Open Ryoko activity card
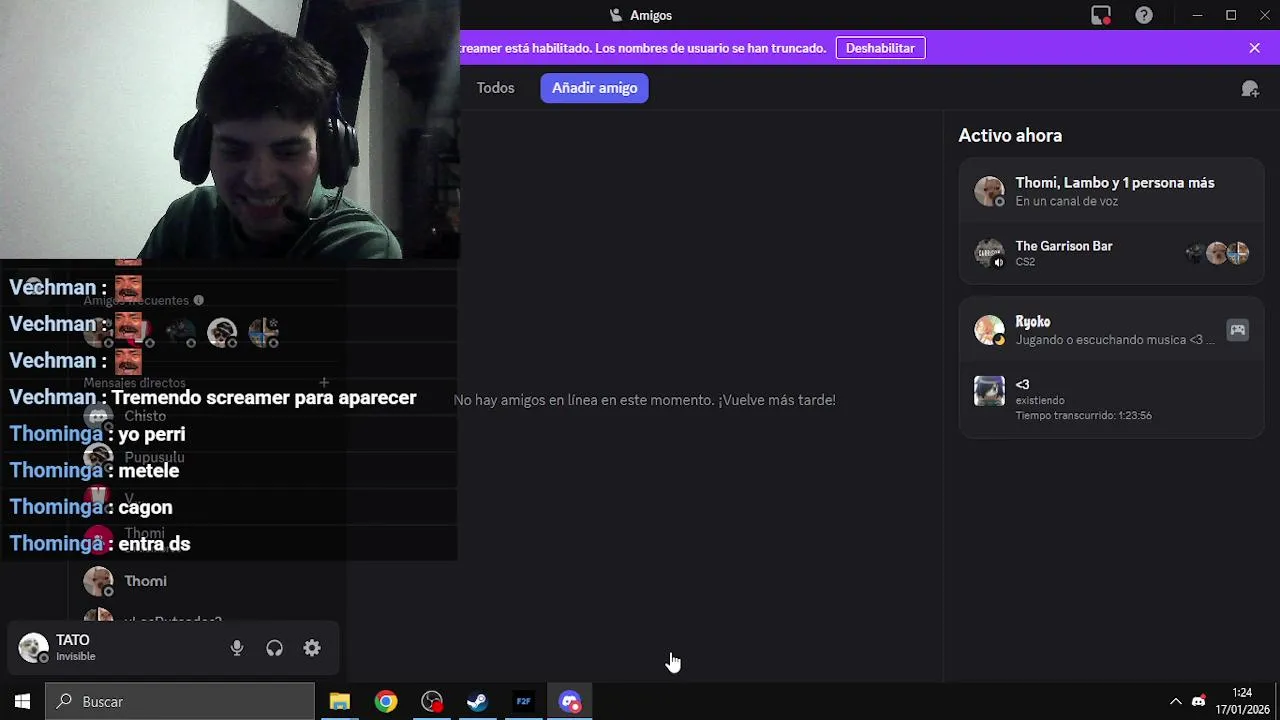The image size is (1280, 720). click(1111, 330)
